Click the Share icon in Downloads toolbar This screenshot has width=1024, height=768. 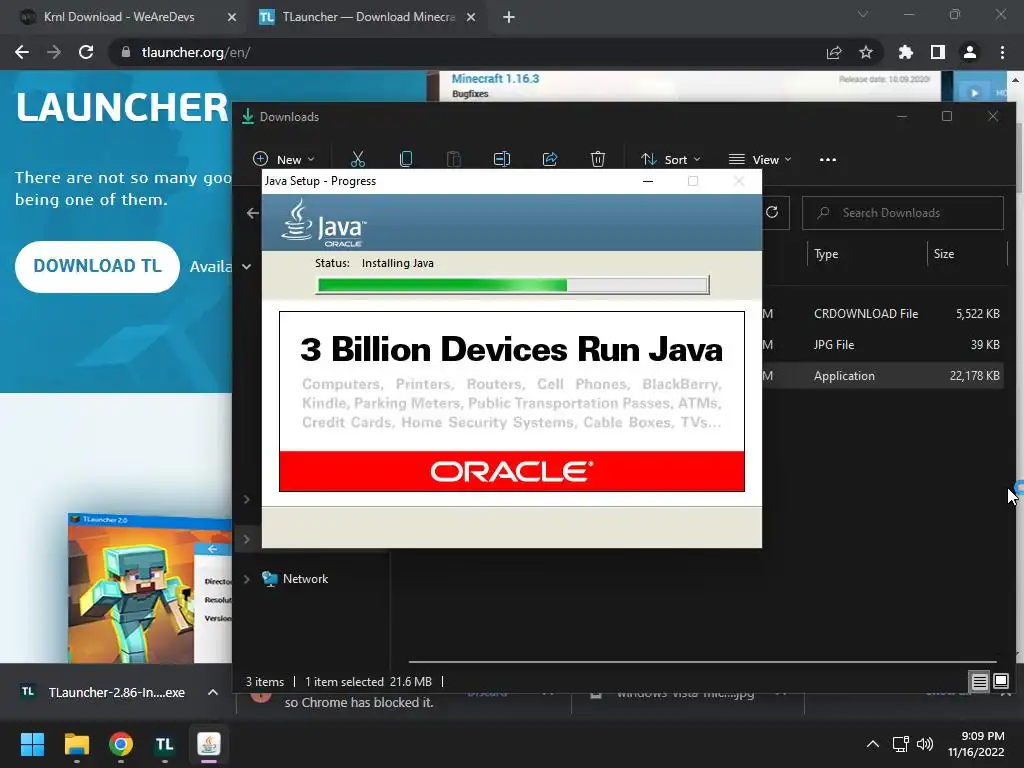coord(550,159)
